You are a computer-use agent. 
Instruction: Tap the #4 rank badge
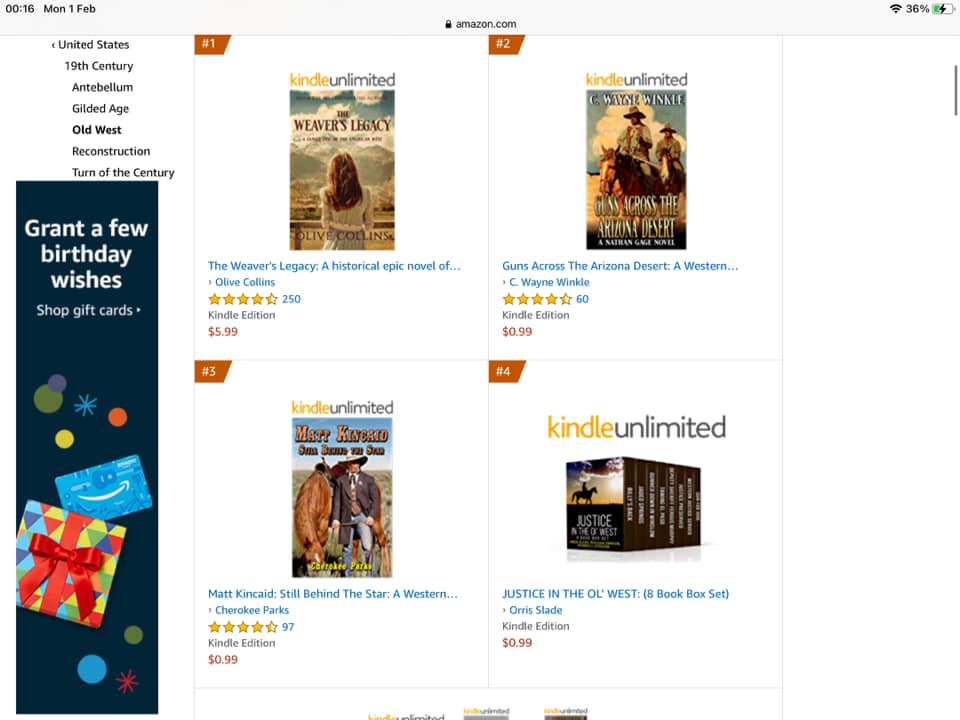click(506, 372)
